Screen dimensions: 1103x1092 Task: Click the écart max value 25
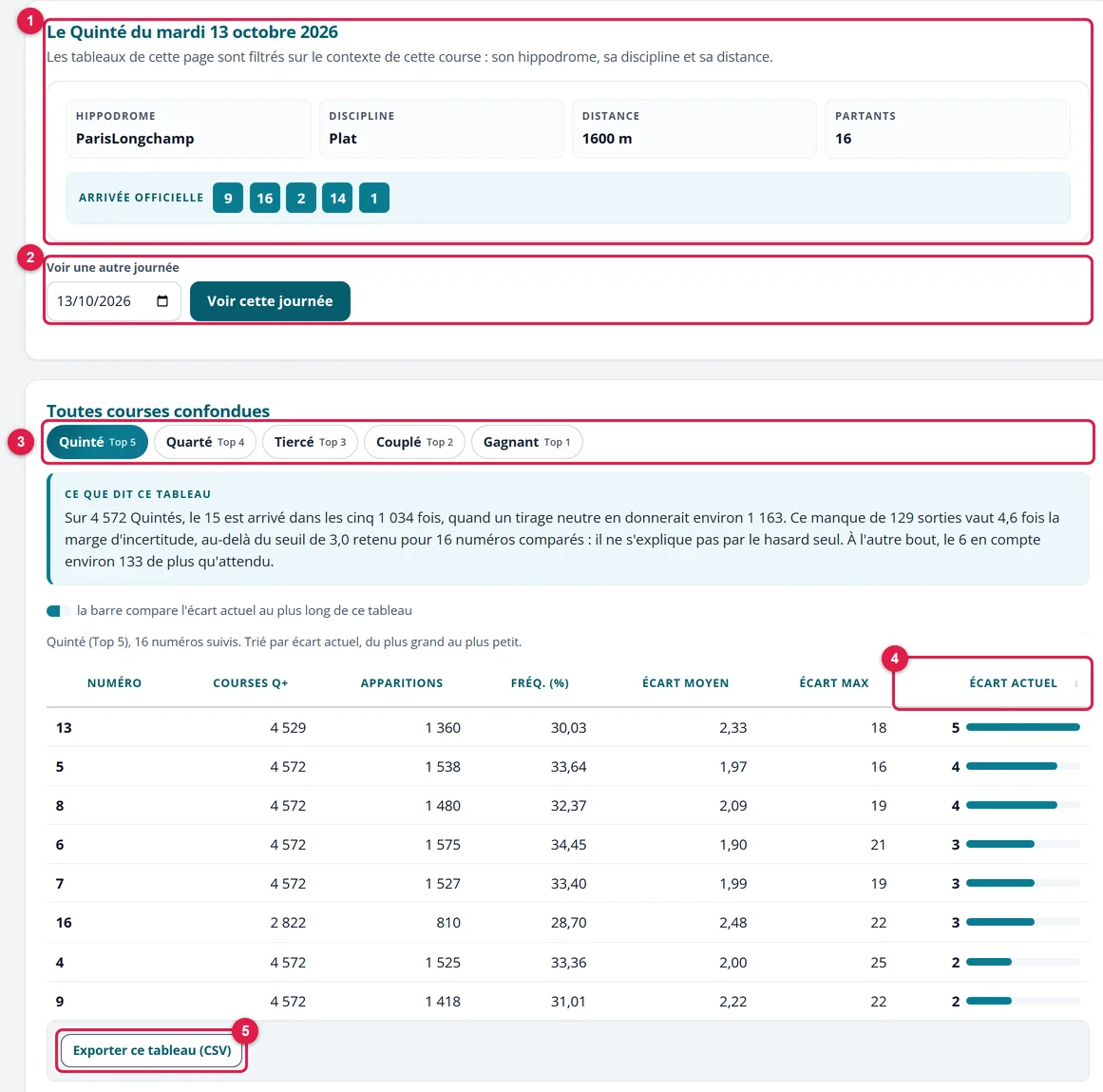[879, 962]
